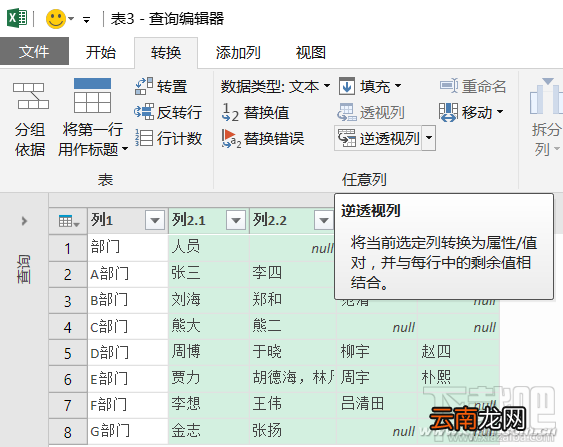This screenshot has height=447, width=563.
Task: Click the 重命名 rename button
Action: 473,86
